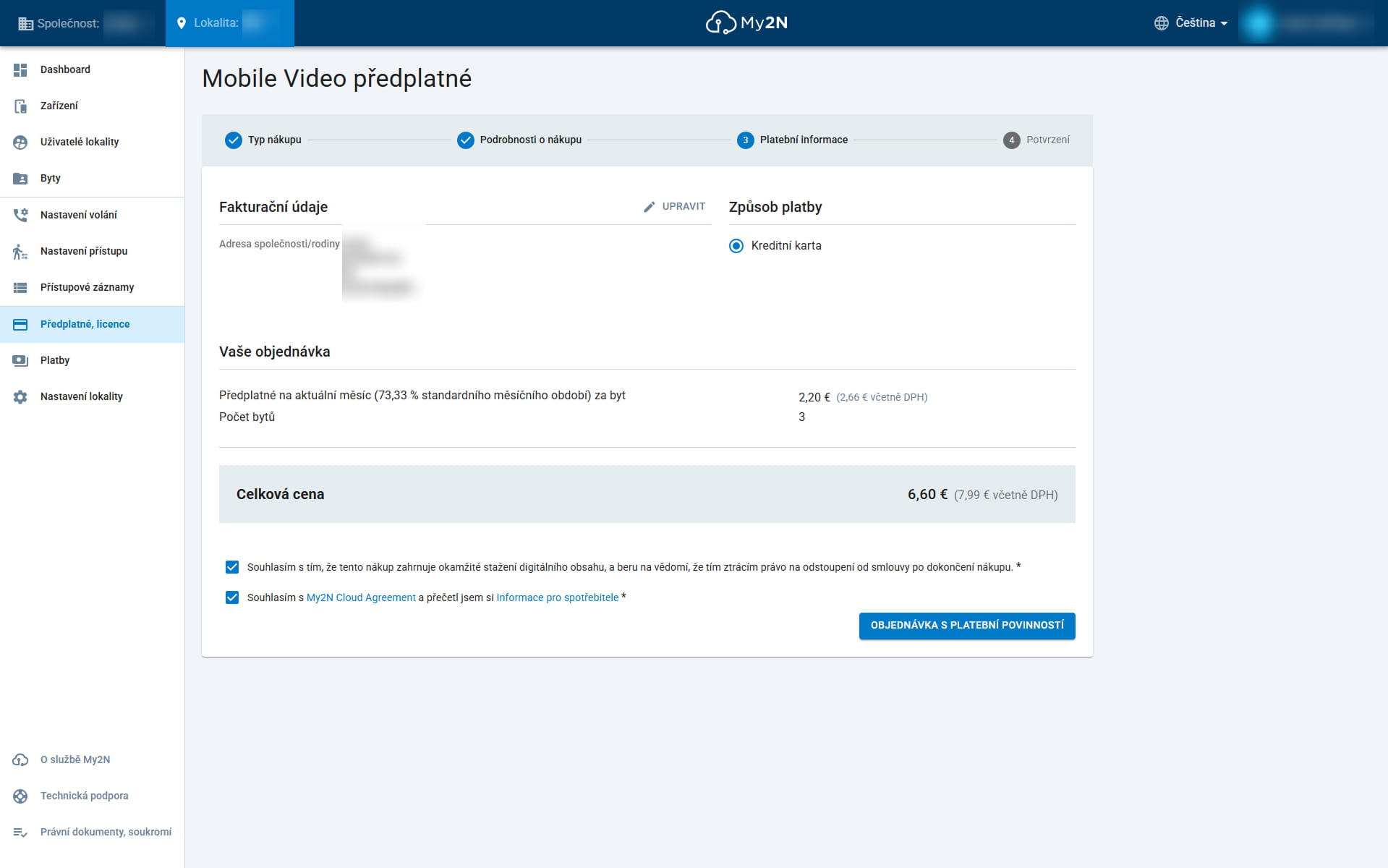The height and width of the screenshot is (868, 1388).
Task: Click the Přístupové záznamy list icon
Action: pos(20,287)
